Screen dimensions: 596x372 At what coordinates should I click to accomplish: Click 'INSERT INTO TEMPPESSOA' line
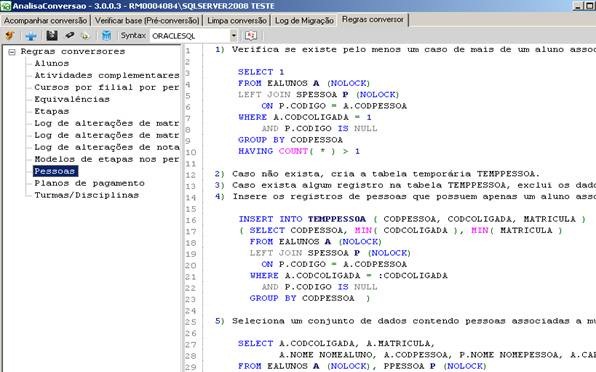click(412, 219)
